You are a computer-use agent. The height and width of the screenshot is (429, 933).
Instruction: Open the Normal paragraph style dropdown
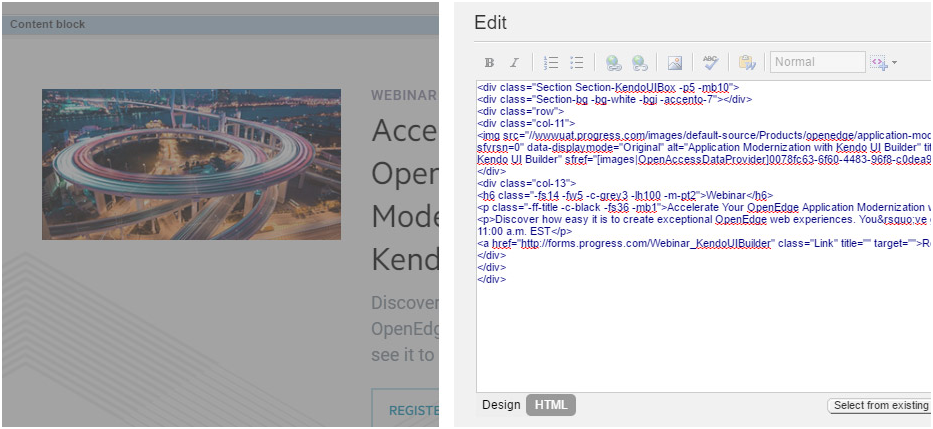coord(817,62)
